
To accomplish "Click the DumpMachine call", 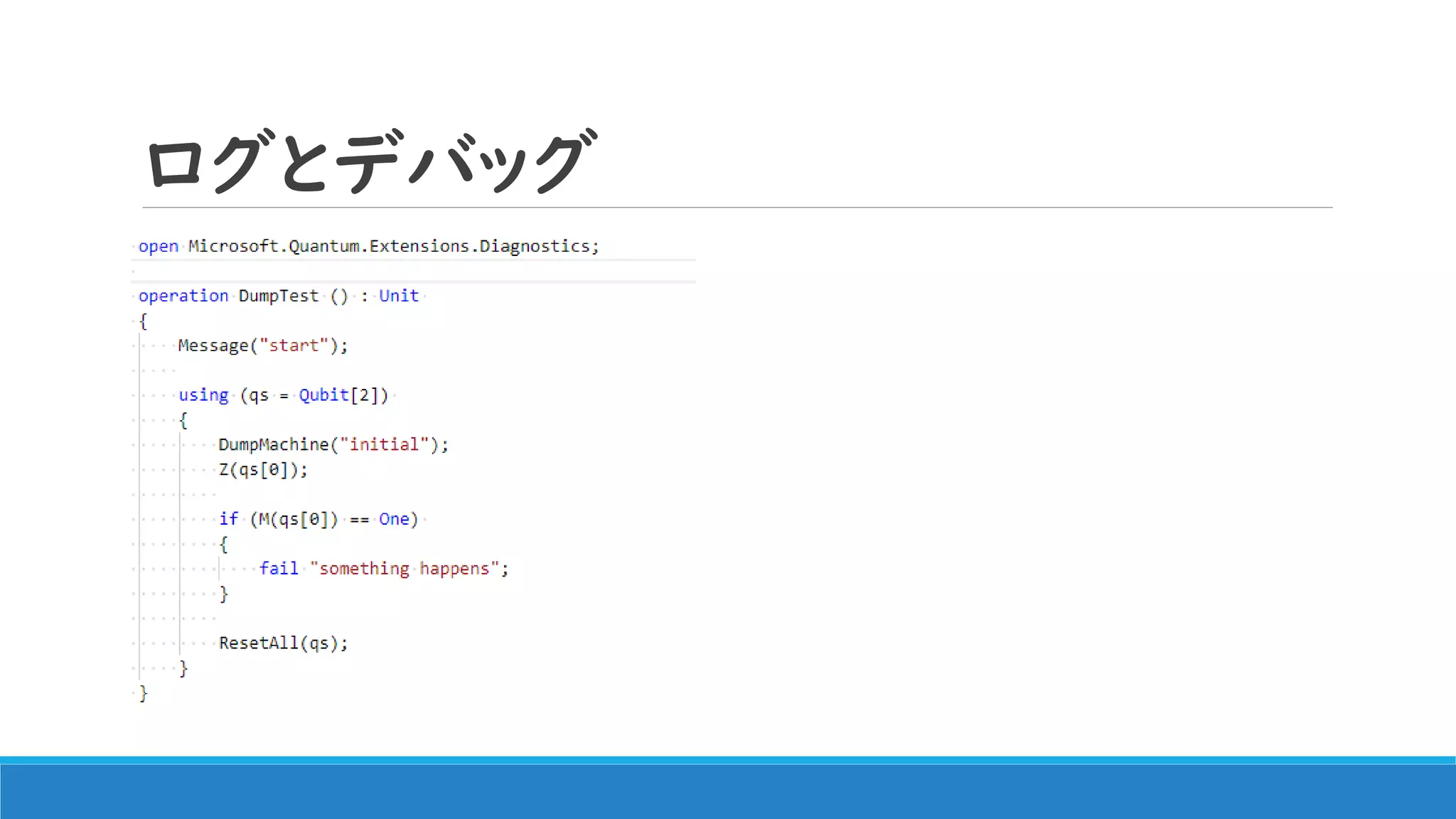I will click(x=274, y=445).
